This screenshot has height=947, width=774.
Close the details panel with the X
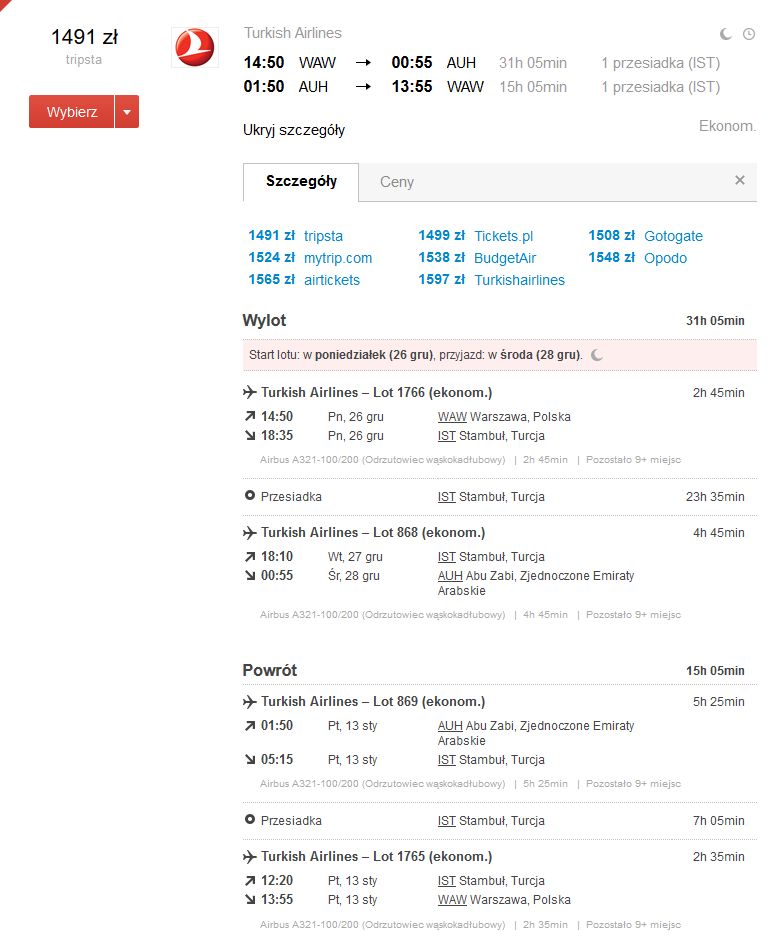click(740, 180)
